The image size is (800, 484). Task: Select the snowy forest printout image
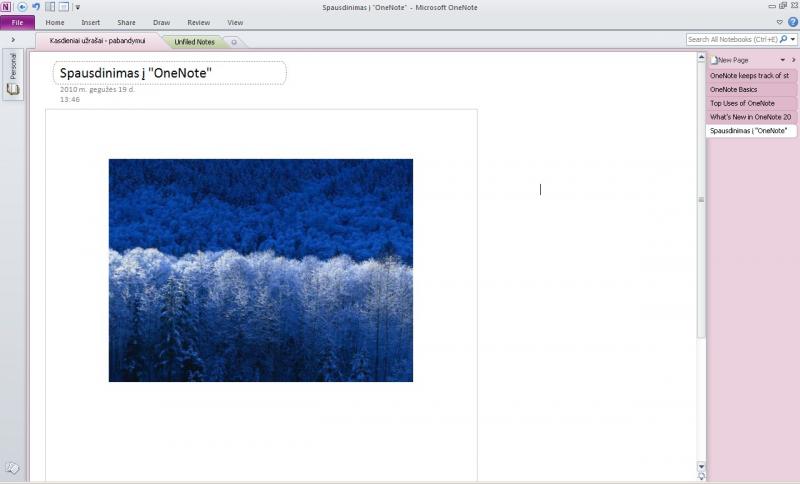coord(261,270)
